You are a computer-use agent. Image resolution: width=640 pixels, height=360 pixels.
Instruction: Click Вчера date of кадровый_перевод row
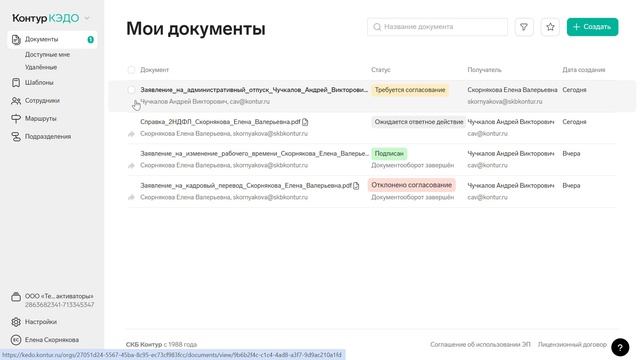pos(571,186)
